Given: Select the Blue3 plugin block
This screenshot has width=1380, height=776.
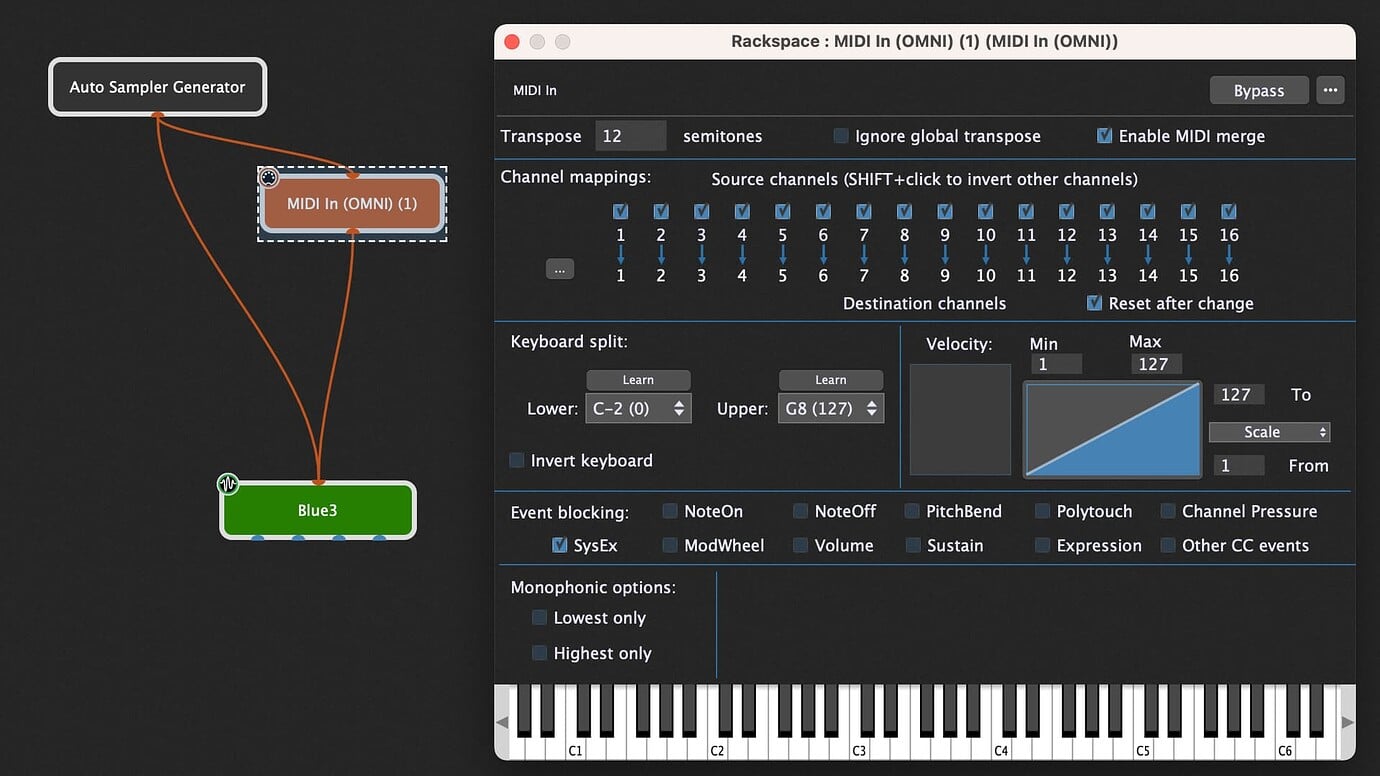Looking at the screenshot, I should (318, 510).
